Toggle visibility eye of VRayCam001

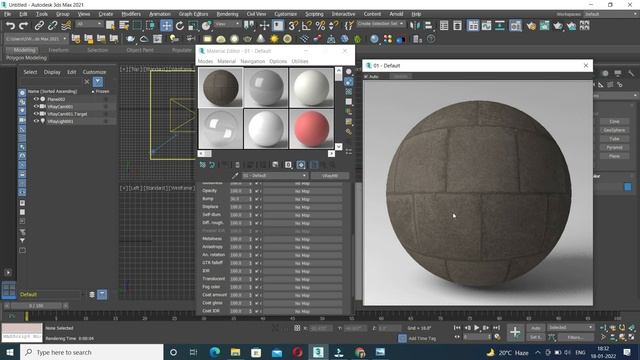36,107
